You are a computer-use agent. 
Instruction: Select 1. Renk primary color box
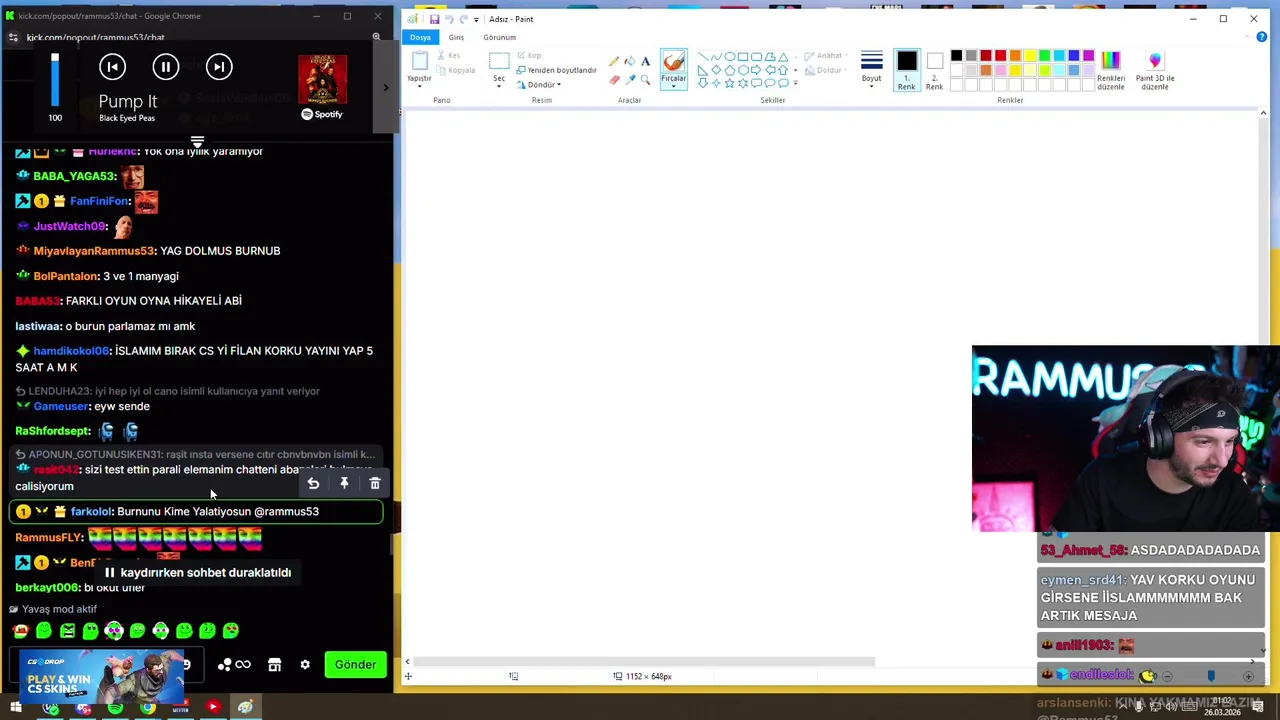[906, 70]
